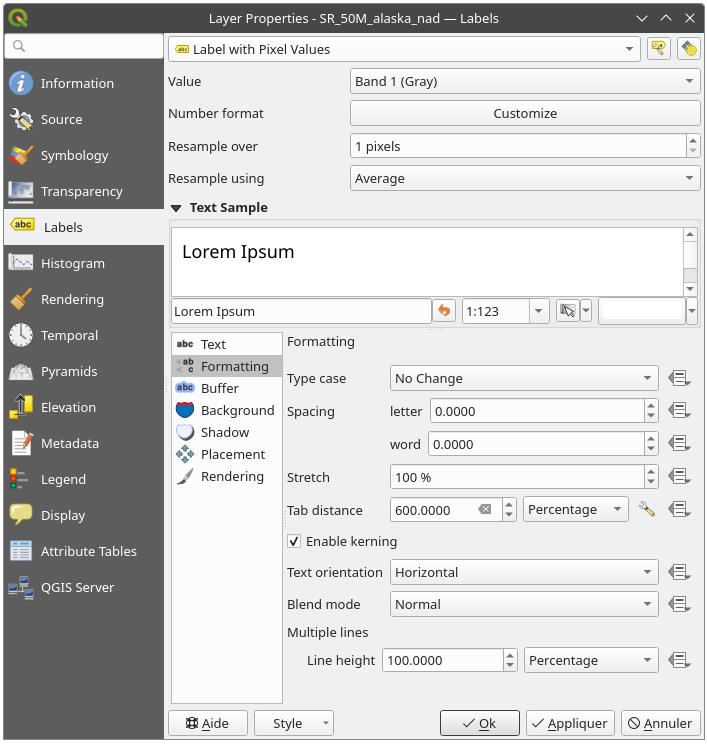Select the Buffer tab in label settings
This screenshot has width=707, height=751.
219,389
